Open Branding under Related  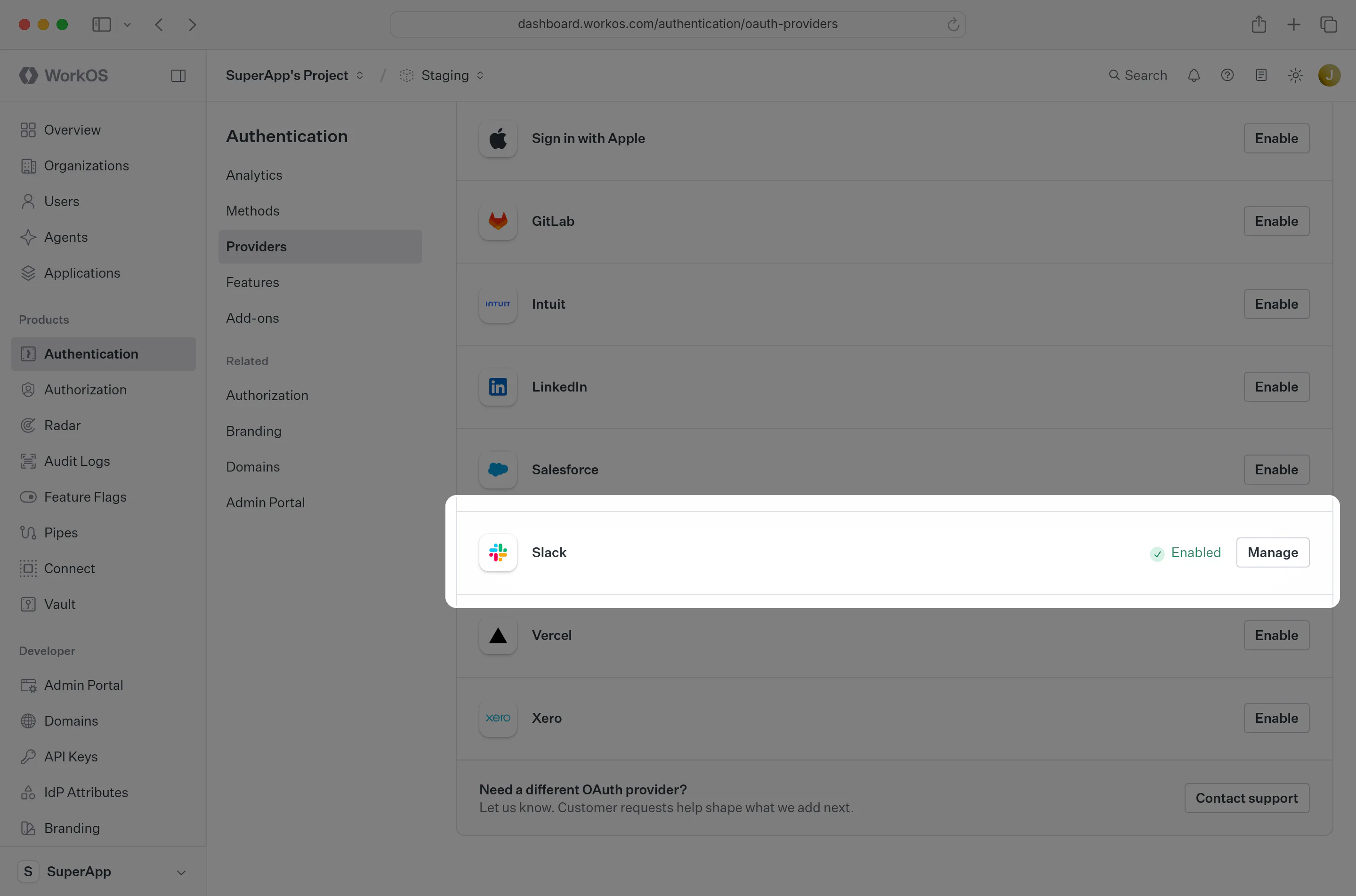[x=320, y=432]
